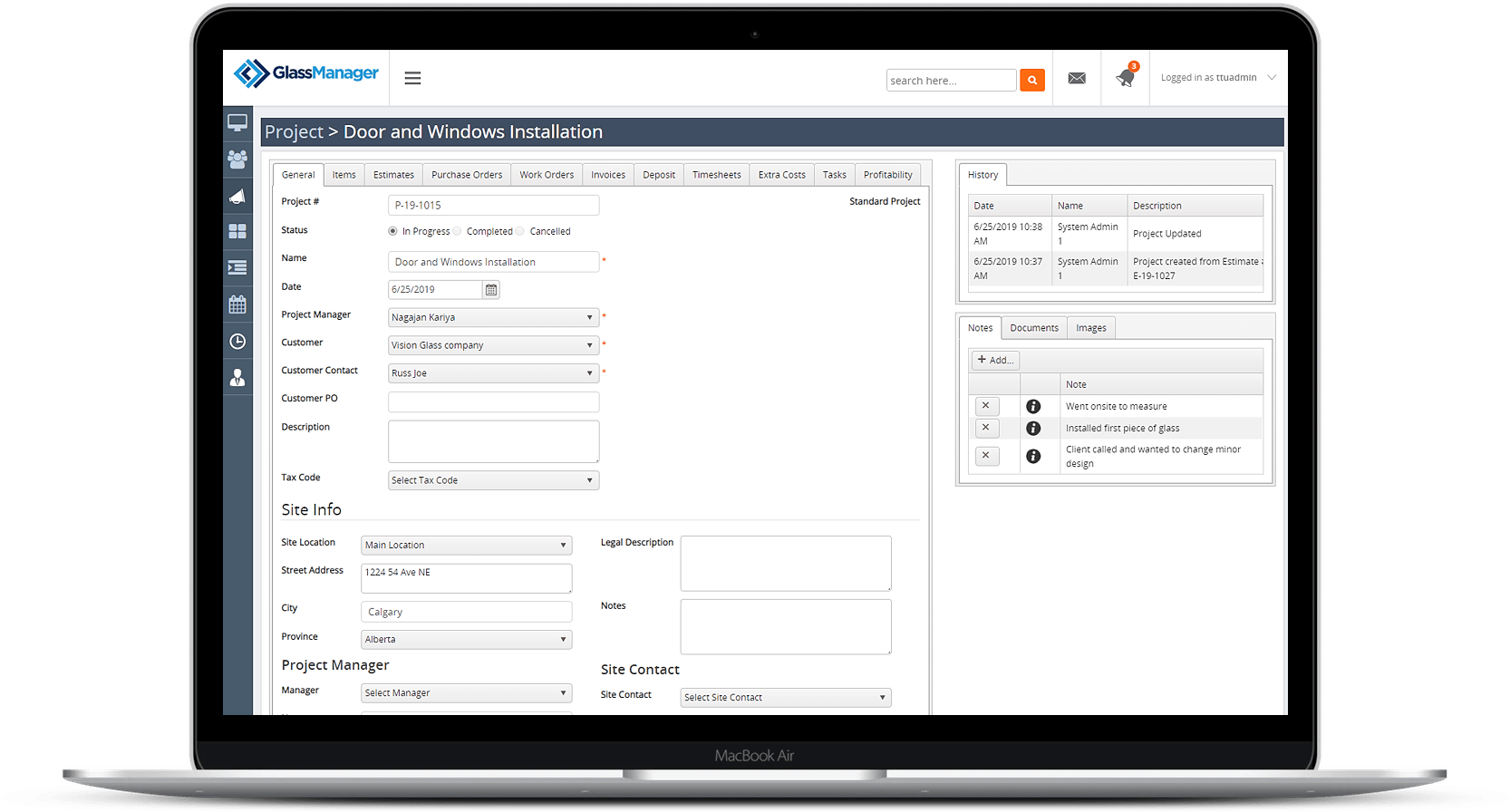Viewport: 1510px width, 812px height.
Task: Delete the 'Client called' note
Action: tap(986, 456)
